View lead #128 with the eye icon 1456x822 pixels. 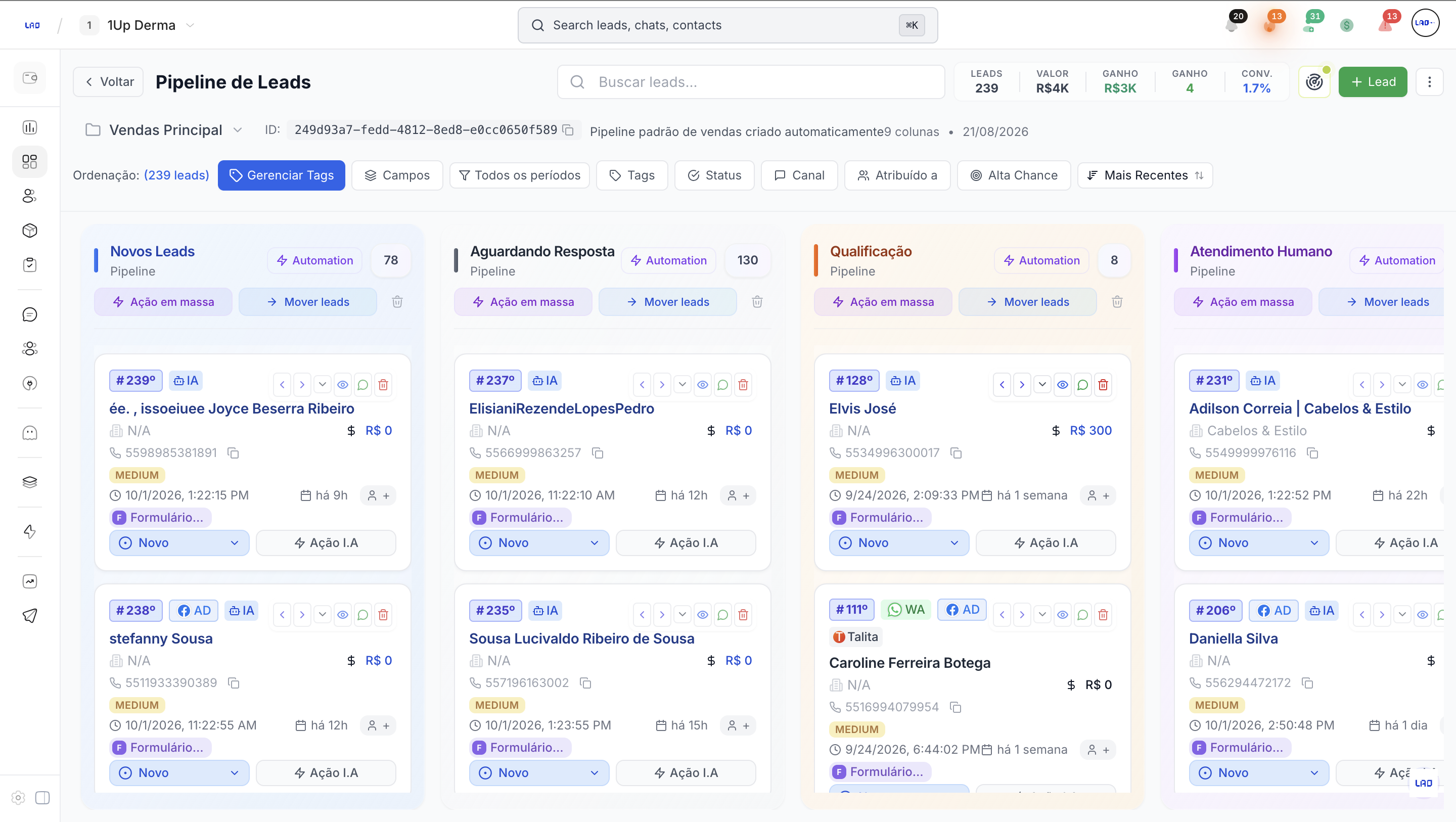(x=1063, y=385)
